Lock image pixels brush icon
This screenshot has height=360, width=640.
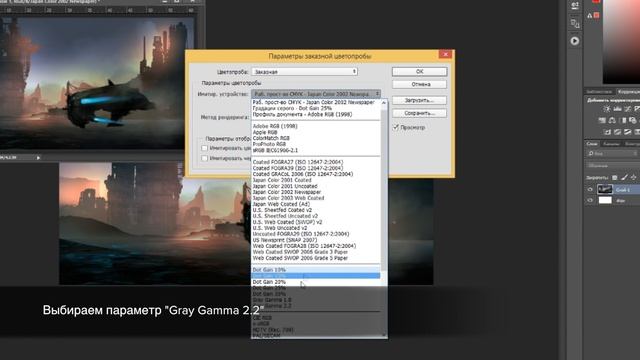tap(624, 178)
